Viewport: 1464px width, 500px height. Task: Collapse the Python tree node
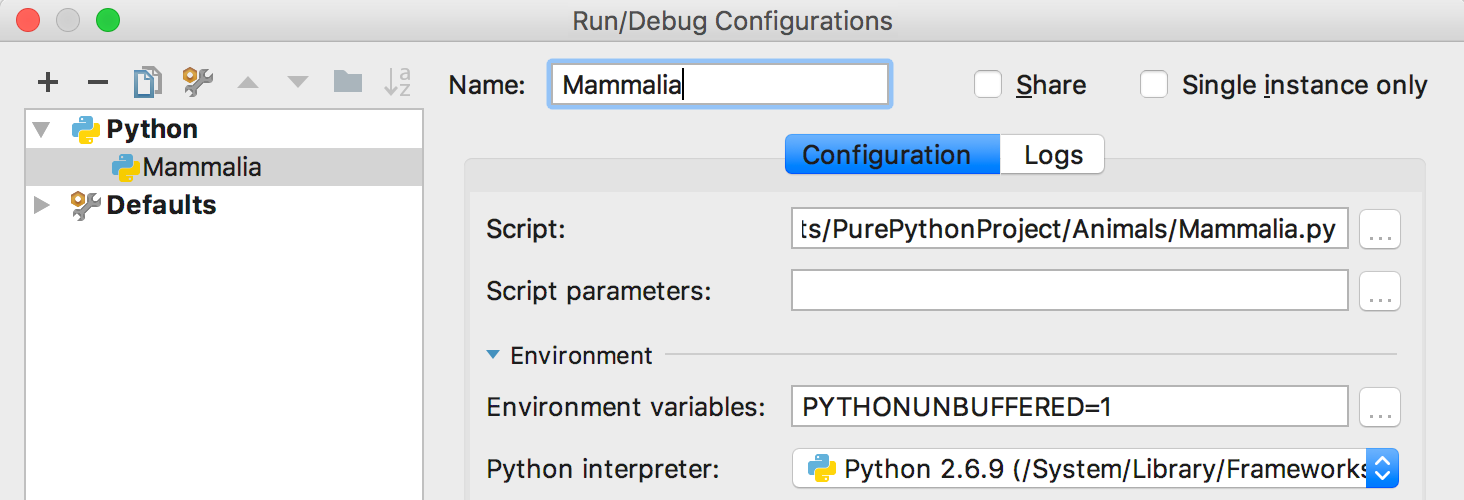pos(41,130)
